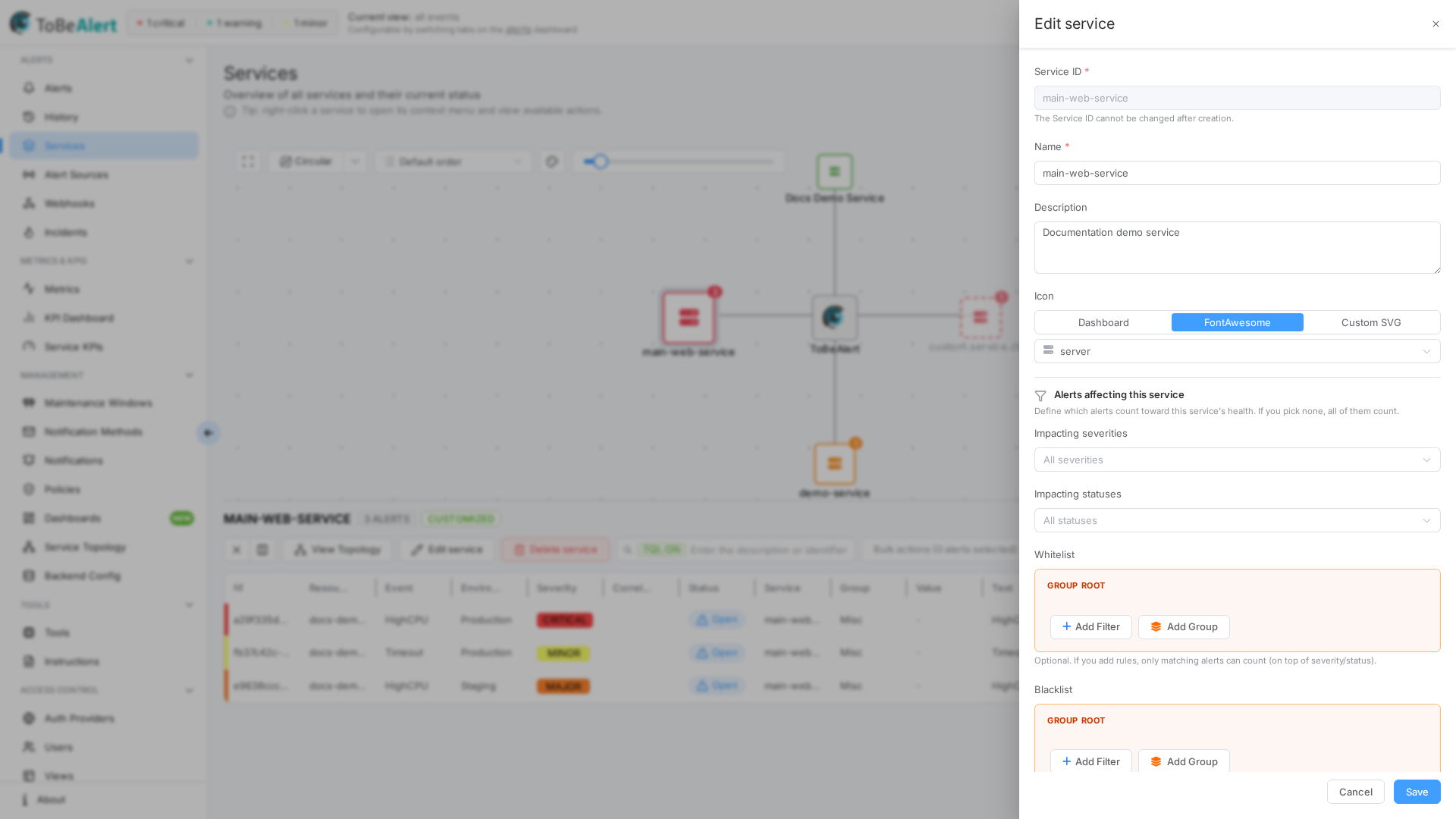Collapse the Alerts sidebar section
The width and height of the screenshot is (1456, 819).
(x=190, y=60)
